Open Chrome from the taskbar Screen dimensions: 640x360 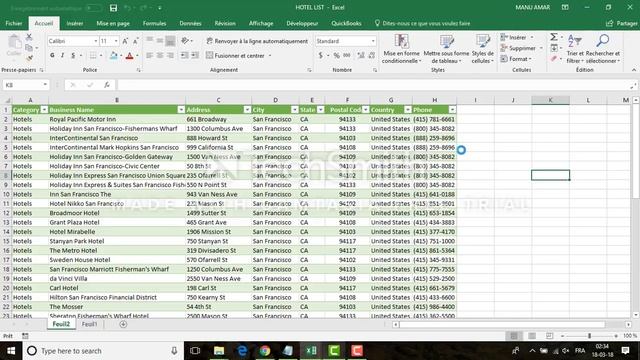pyautogui.click(x=264, y=351)
